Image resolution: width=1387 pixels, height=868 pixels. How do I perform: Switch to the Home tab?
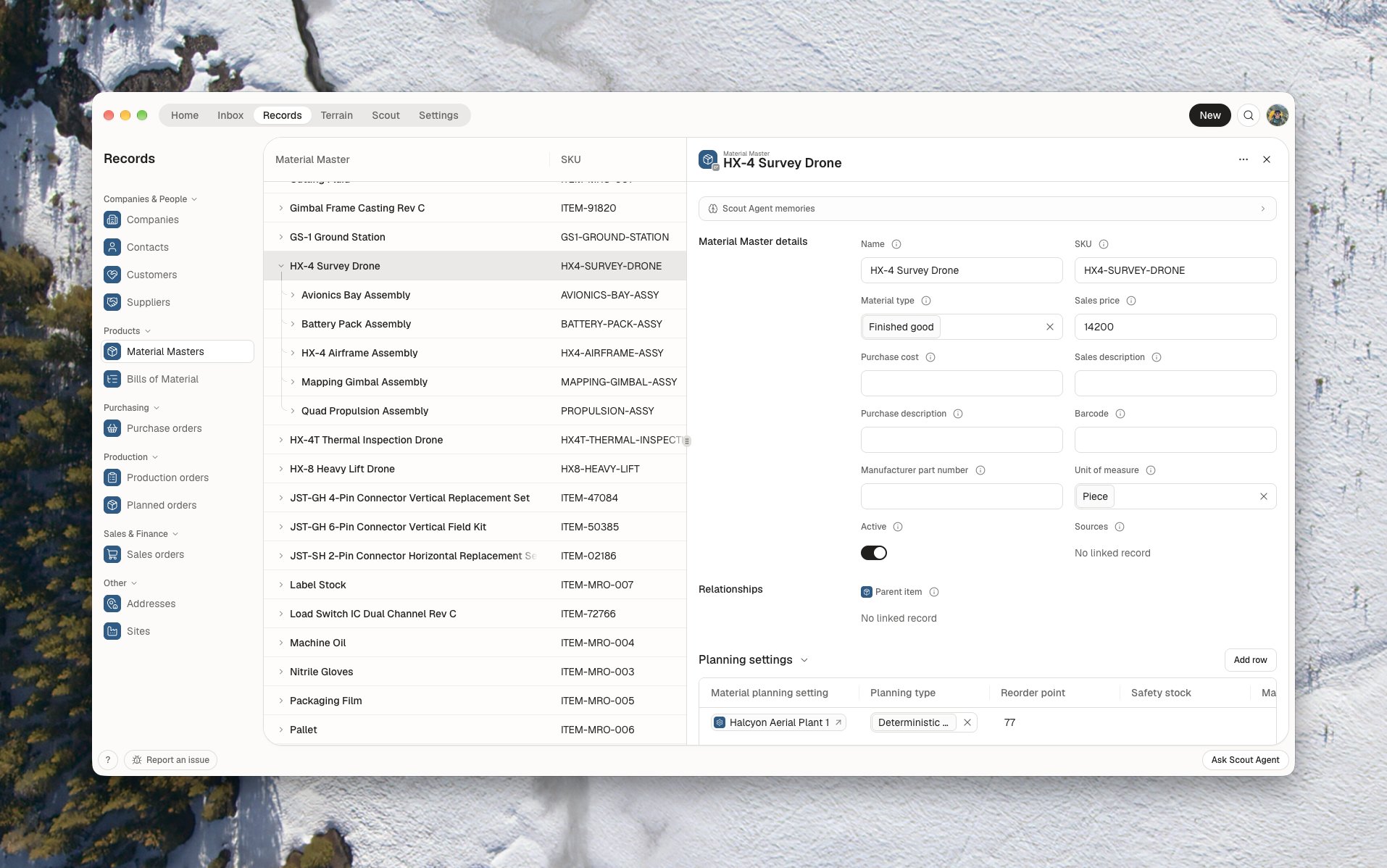point(185,115)
